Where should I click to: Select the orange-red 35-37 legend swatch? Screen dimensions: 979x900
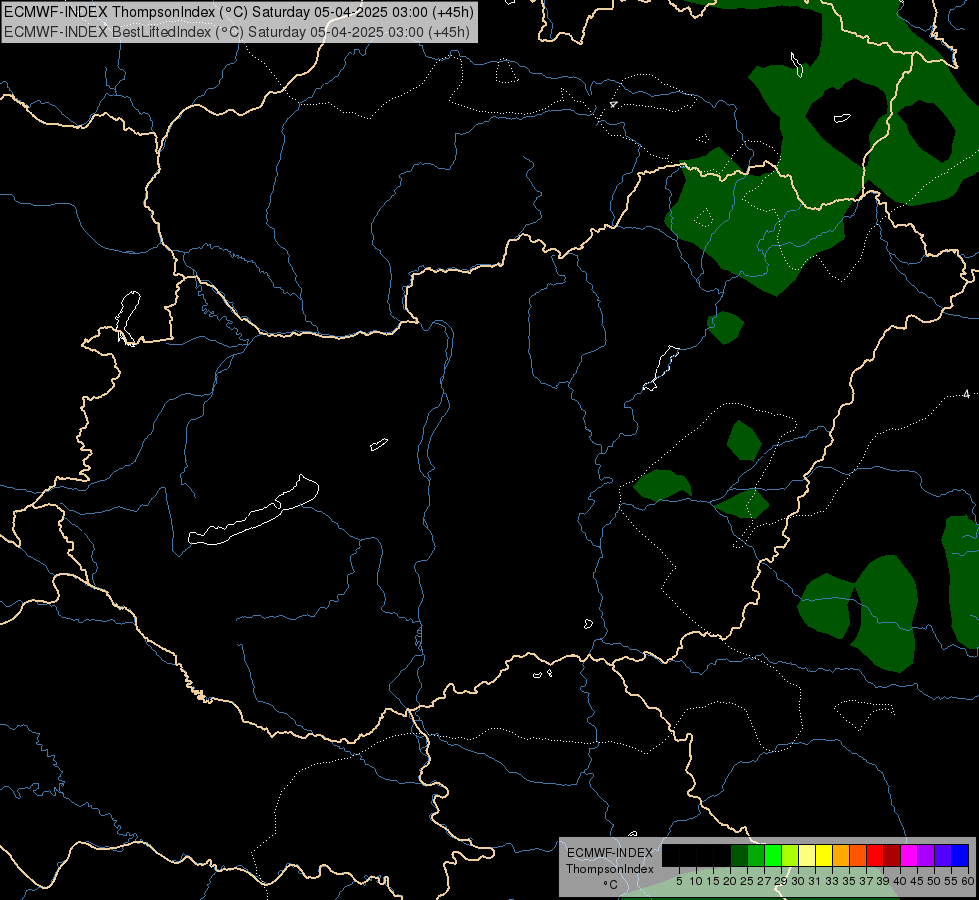[x=858, y=855]
